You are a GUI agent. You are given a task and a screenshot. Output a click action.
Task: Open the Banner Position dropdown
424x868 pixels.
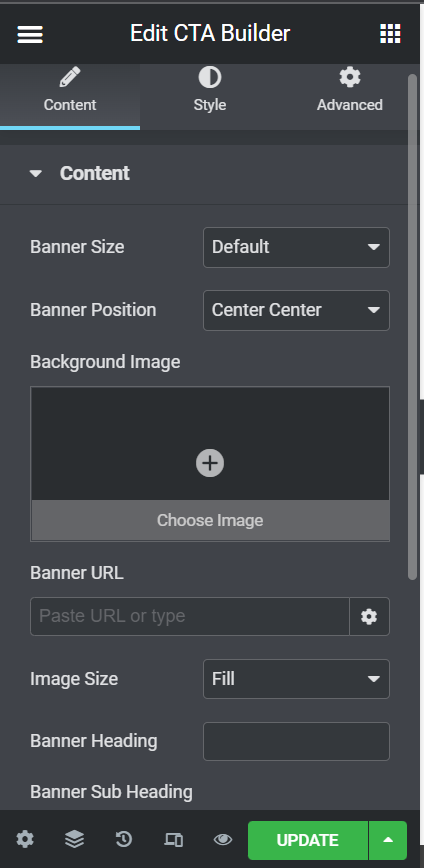pyautogui.click(x=296, y=310)
